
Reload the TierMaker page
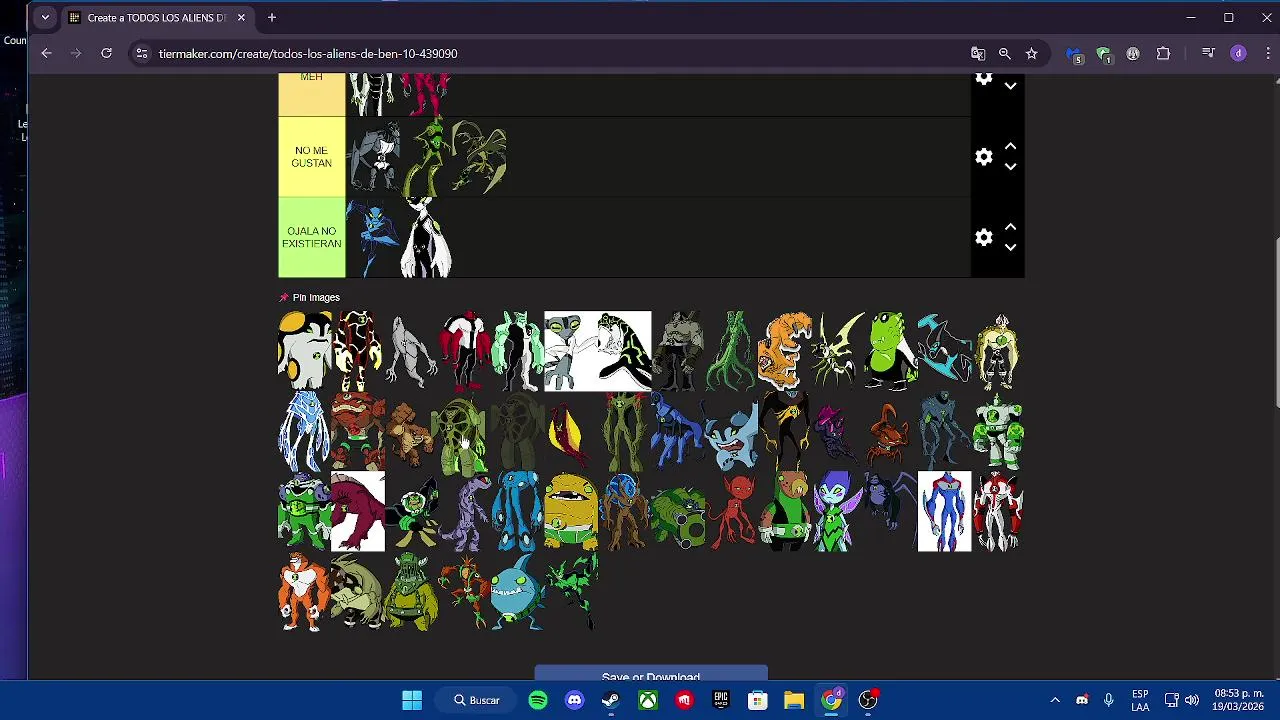[106, 53]
